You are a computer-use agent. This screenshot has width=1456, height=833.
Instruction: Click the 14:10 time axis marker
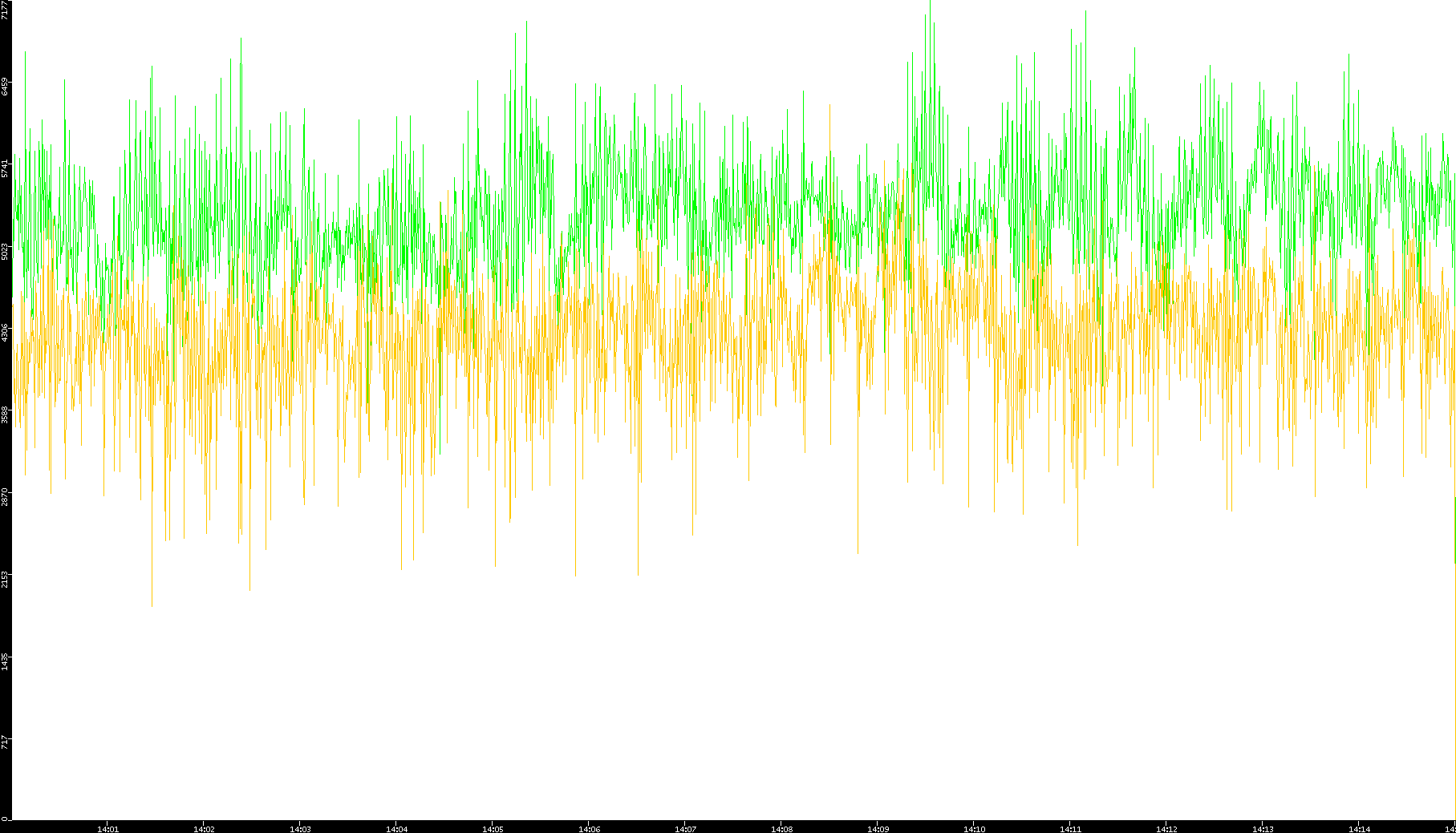(974, 828)
